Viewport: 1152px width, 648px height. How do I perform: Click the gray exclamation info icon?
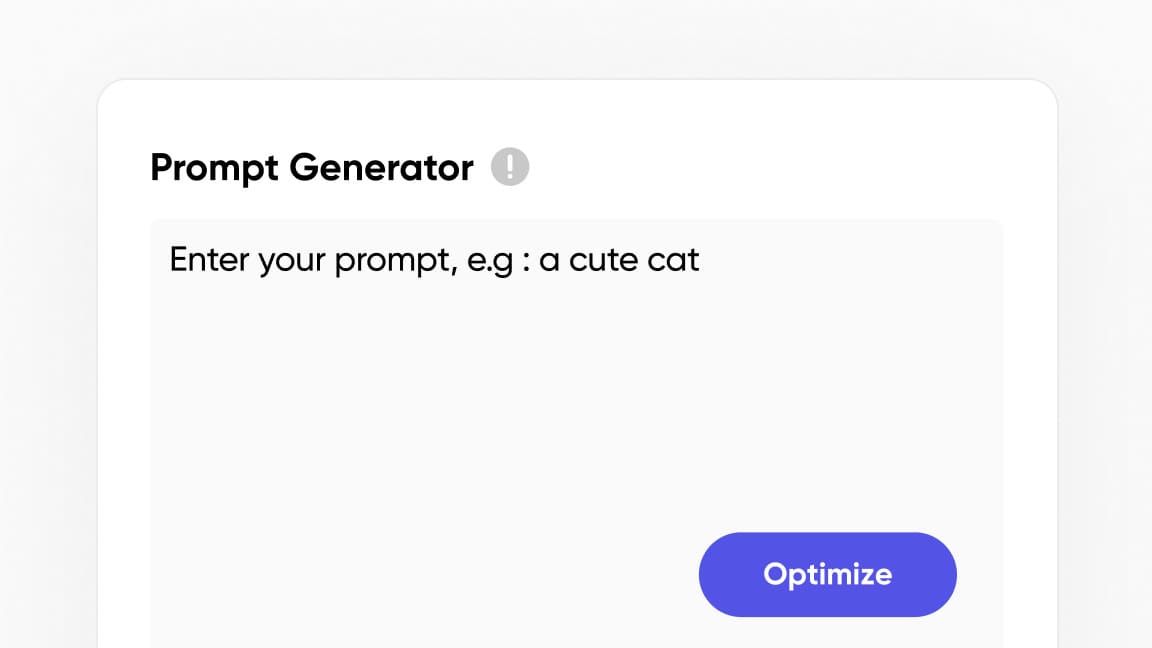(510, 167)
